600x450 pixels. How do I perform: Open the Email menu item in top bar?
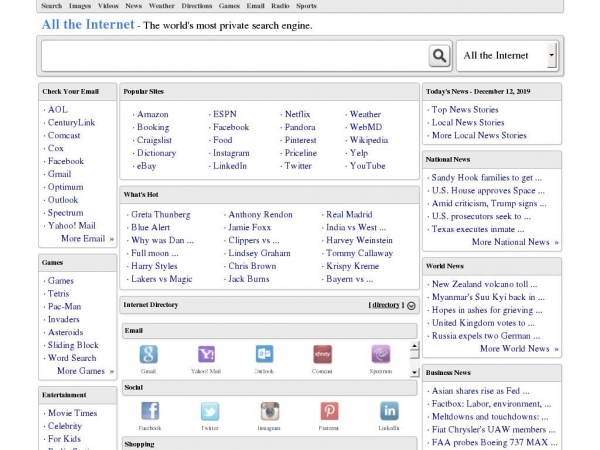coord(256,6)
